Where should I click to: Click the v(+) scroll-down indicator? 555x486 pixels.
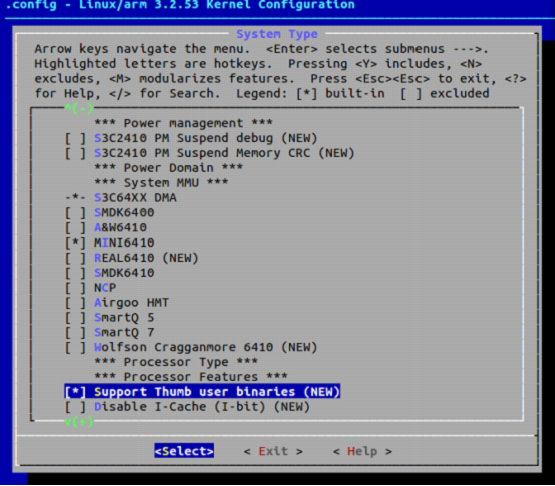click(79, 422)
